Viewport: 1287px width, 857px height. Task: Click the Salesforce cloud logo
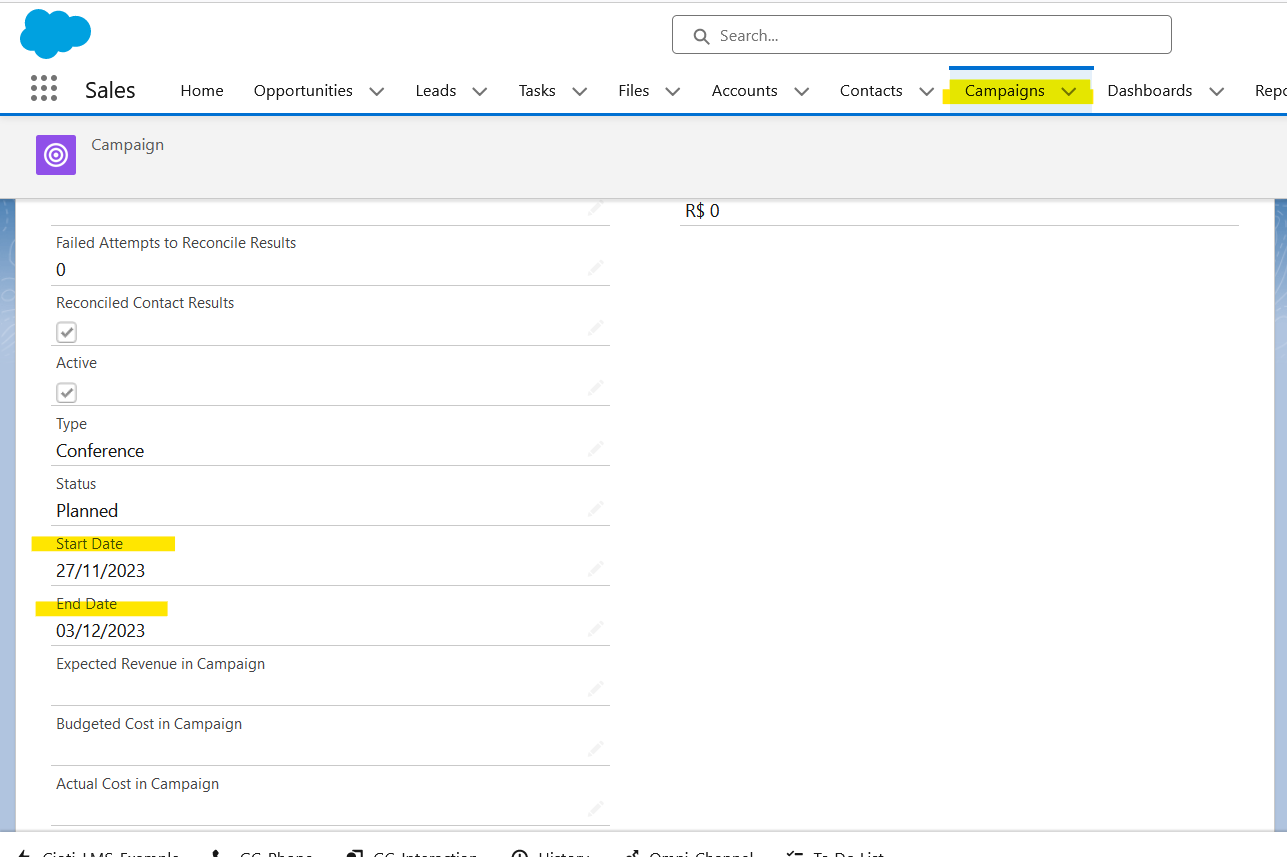pos(55,33)
